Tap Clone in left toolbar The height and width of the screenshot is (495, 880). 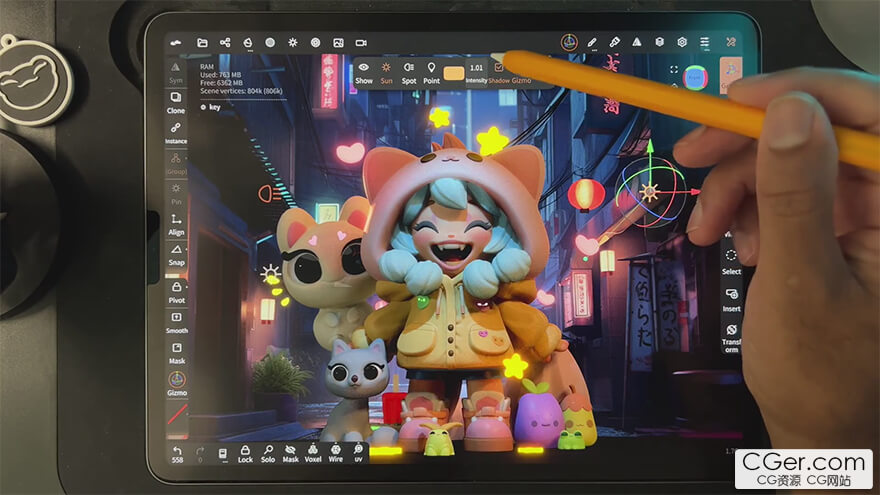pyautogui.click(x=176, y=103)
